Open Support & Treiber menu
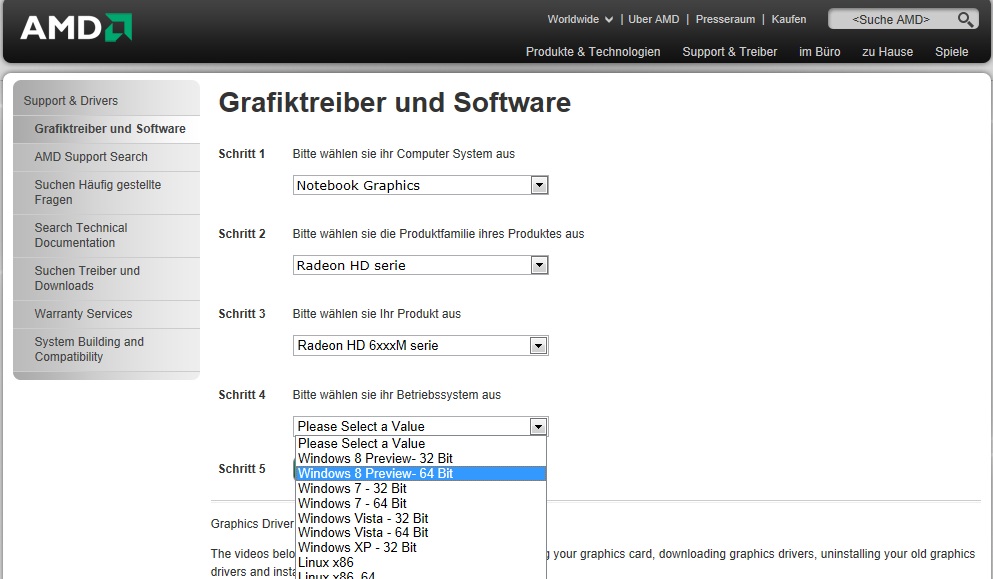This screenshot has height=579, width=993. (730, 52)
